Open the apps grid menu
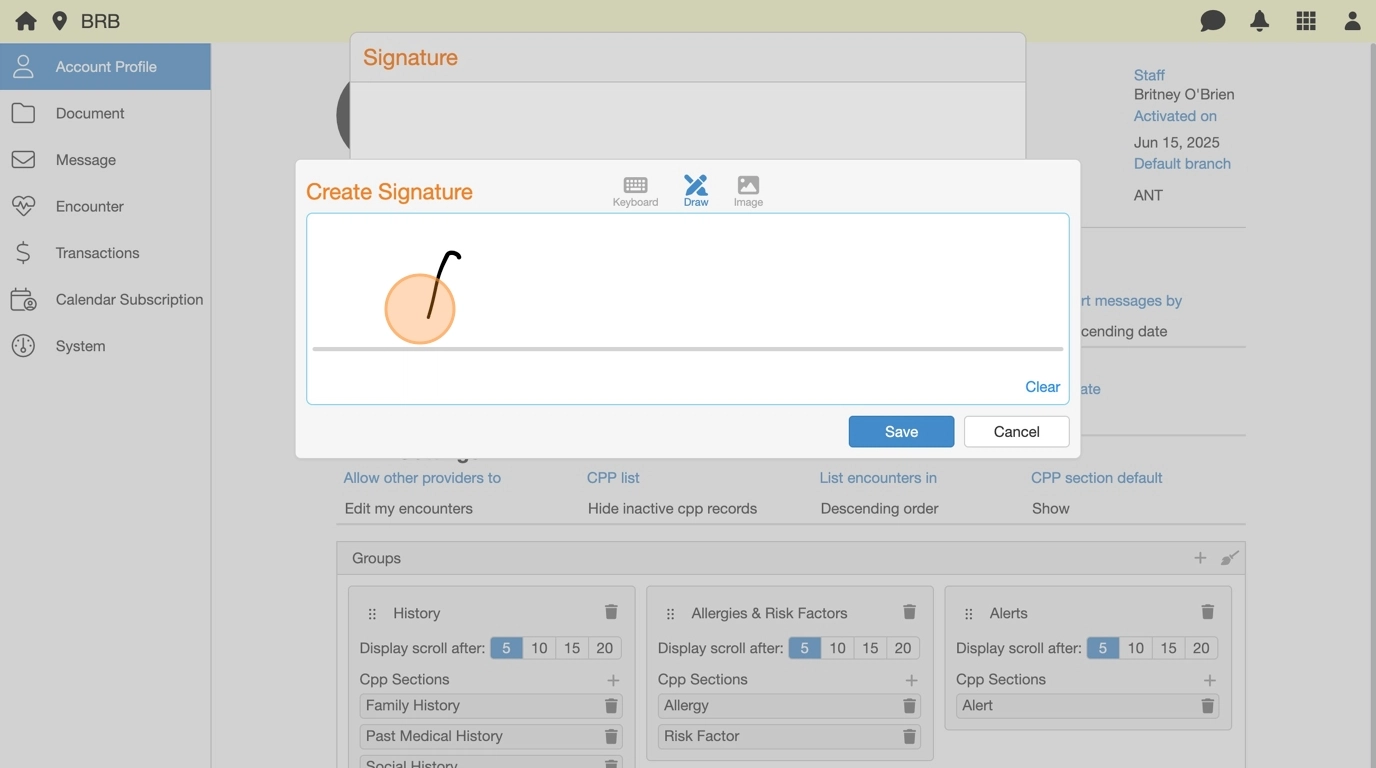Screen dimensions: 1376x768 [x=1306, y=21]
